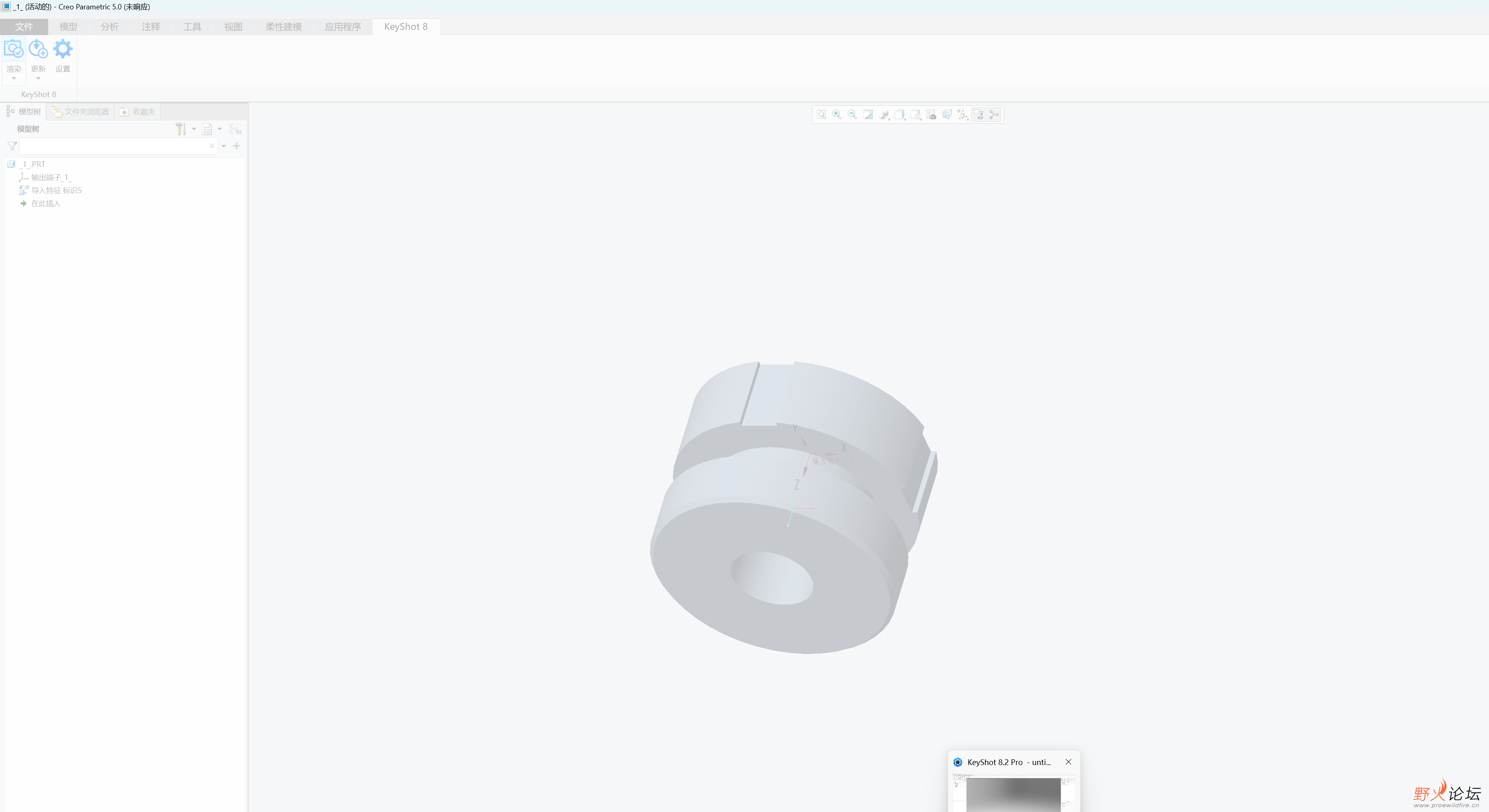
Task: Click the Zoom In magnifier icon
Action: click(837, 114)
